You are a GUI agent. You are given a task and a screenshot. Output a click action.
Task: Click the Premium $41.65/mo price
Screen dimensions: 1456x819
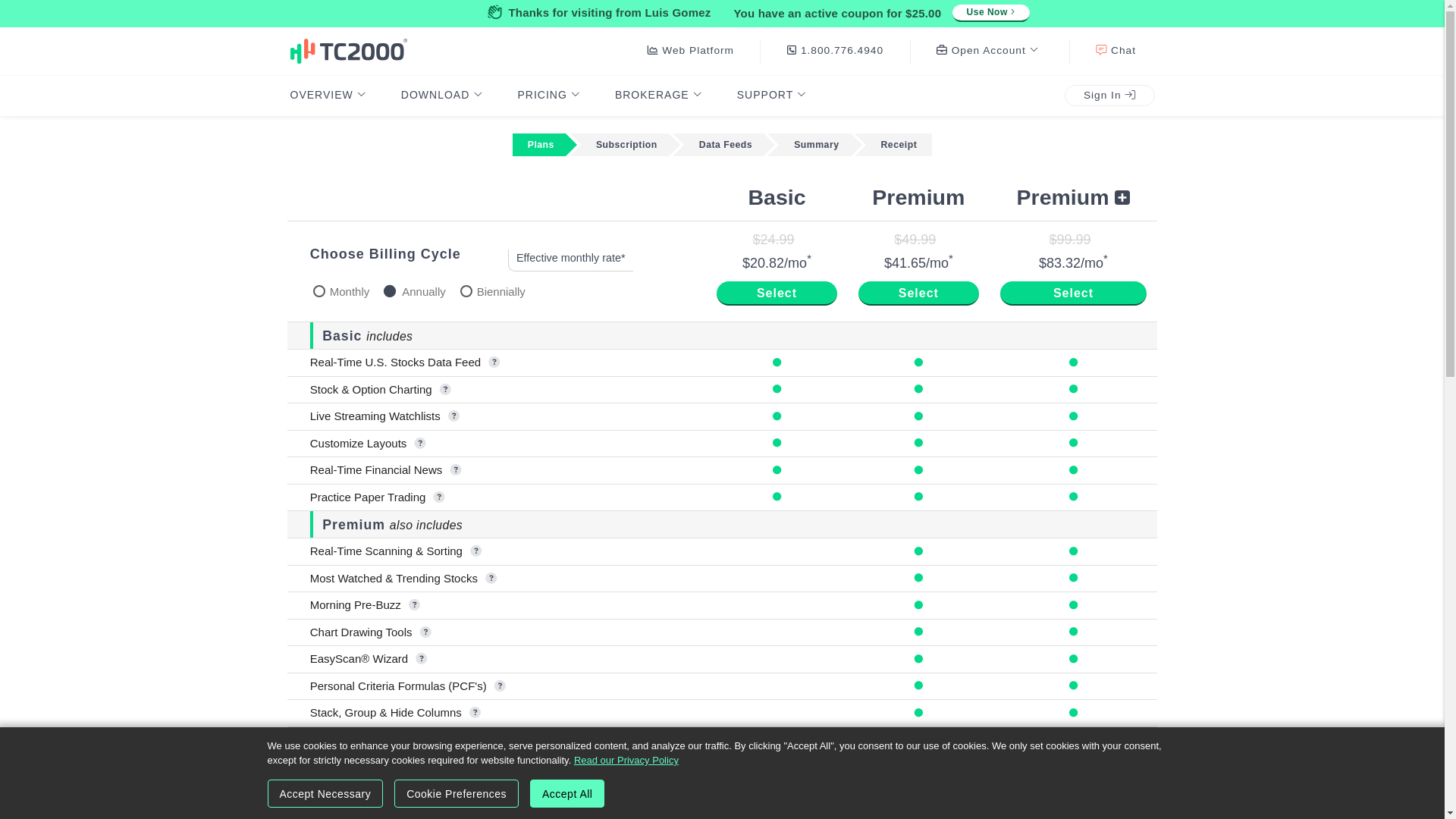[918, 262]
